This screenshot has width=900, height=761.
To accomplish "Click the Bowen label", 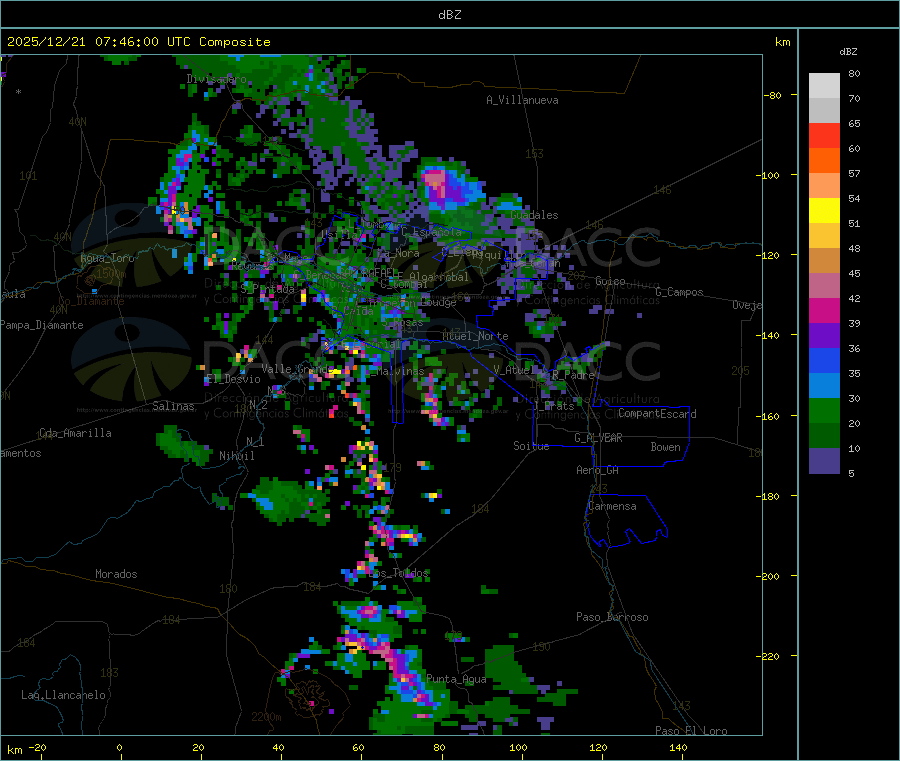I will coord(665,447).
